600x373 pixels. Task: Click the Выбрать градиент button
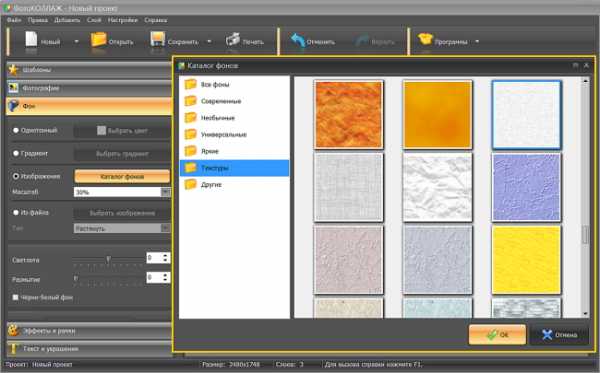[x=122, y=154]
